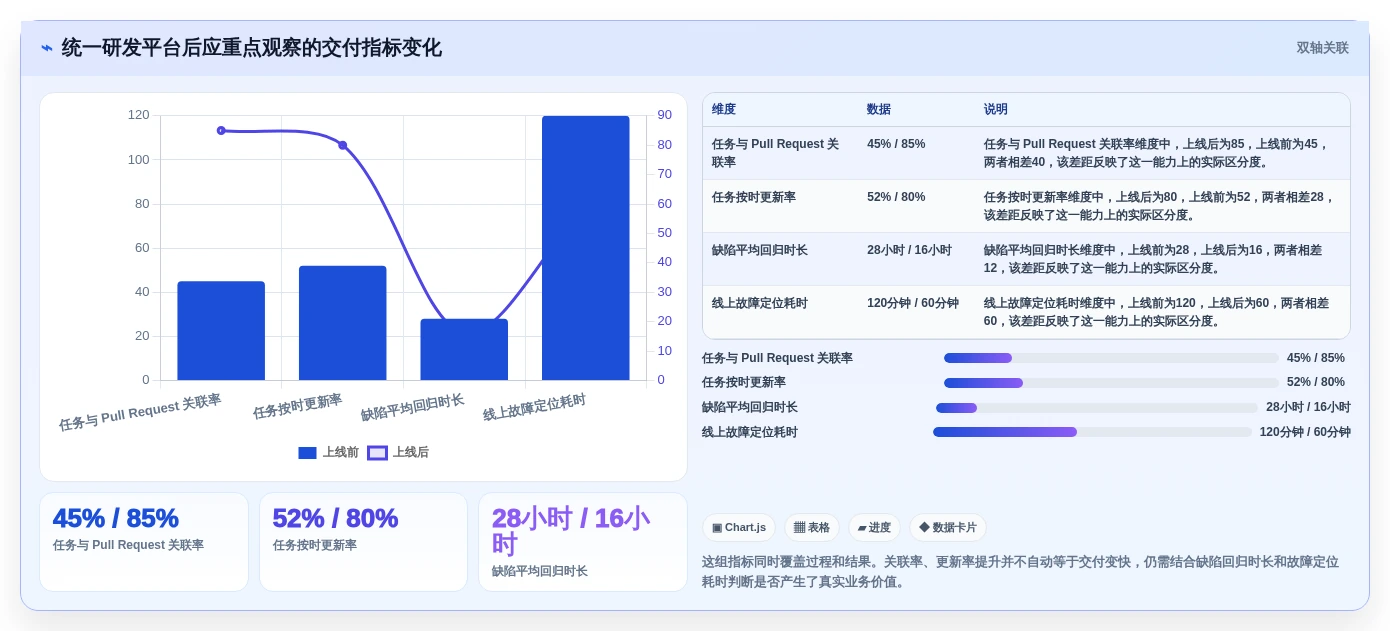Image resolution: width=1390 pixels, height=631 pixels.
Task: Toggle the 上线前 legend item
Action: coord(328,452)
